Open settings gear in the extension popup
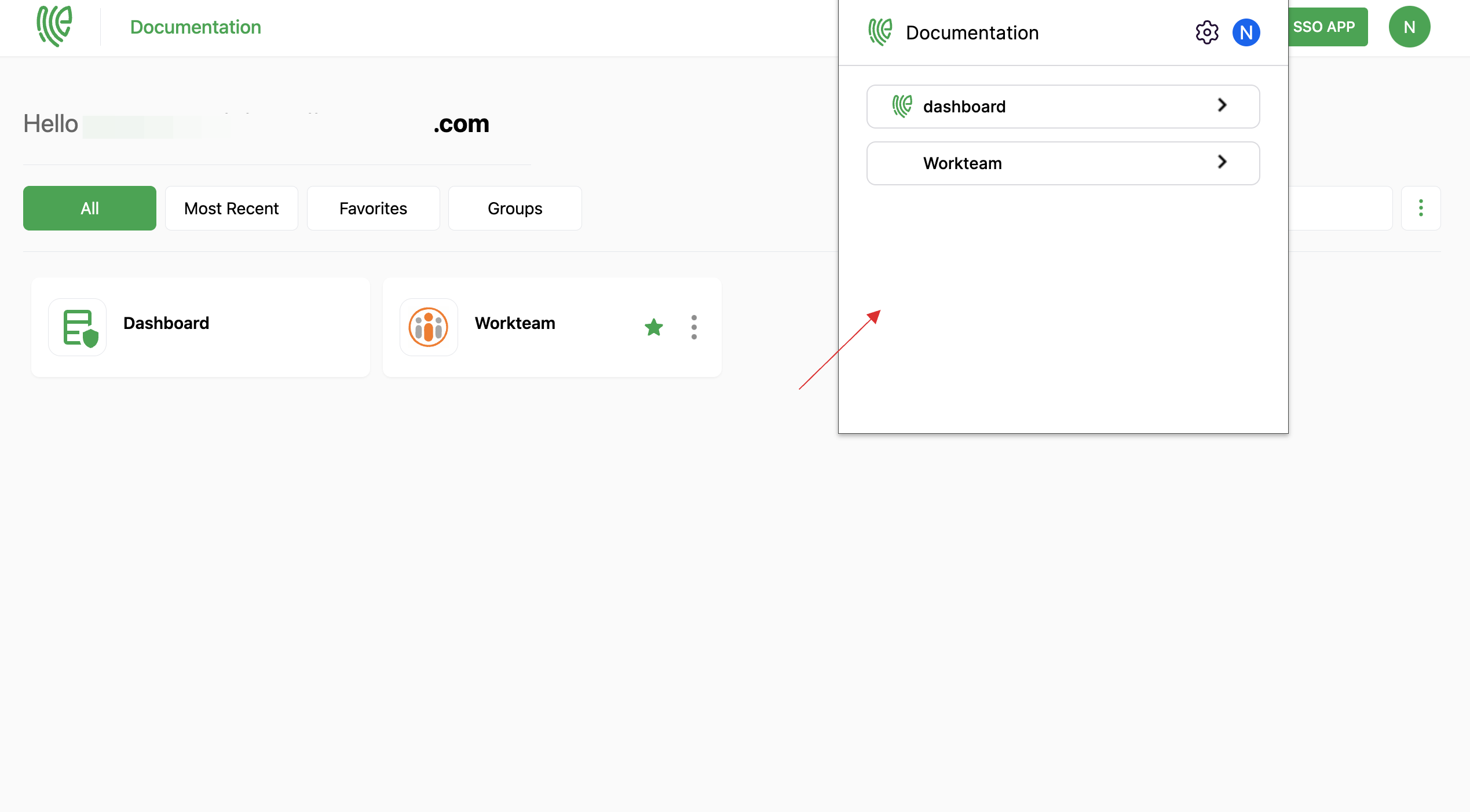The width and height of the screenshot is (1470, 812). tap(1207, 32)
